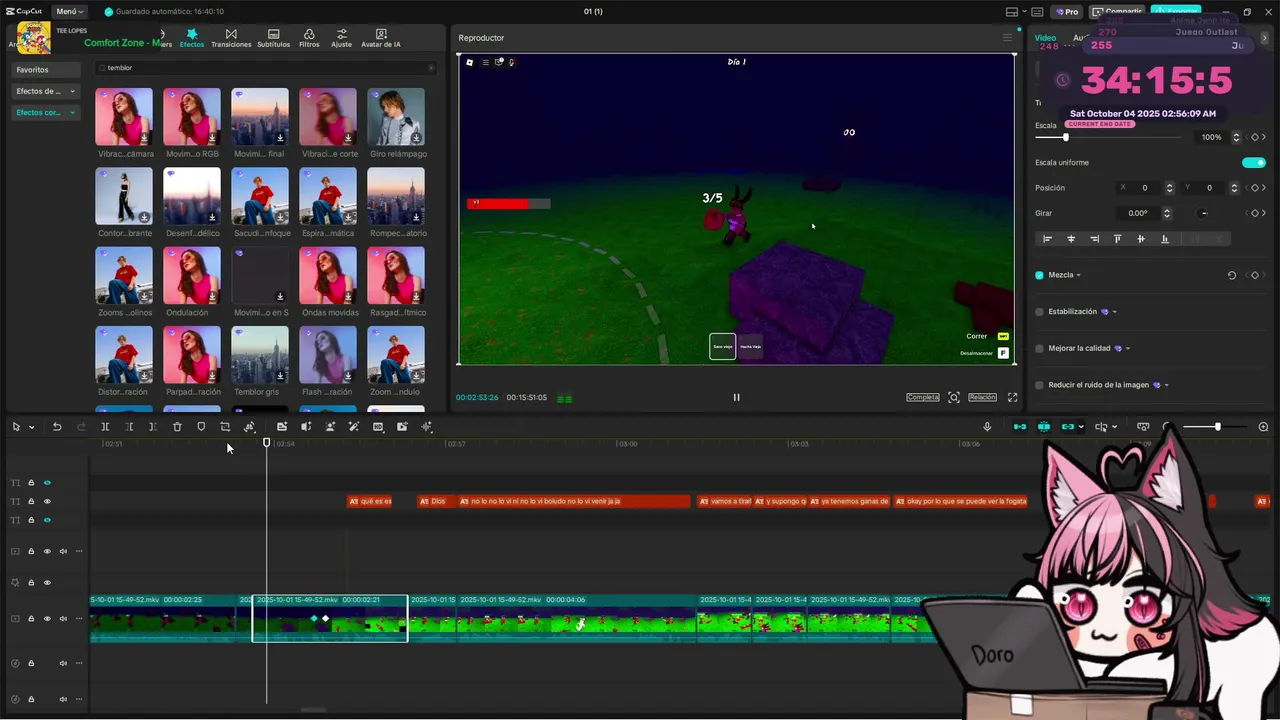Open the split preview dropdown arrow
Image resolution: width=1280 pixels, height=720 pixels.
(x=1115, y=427)
